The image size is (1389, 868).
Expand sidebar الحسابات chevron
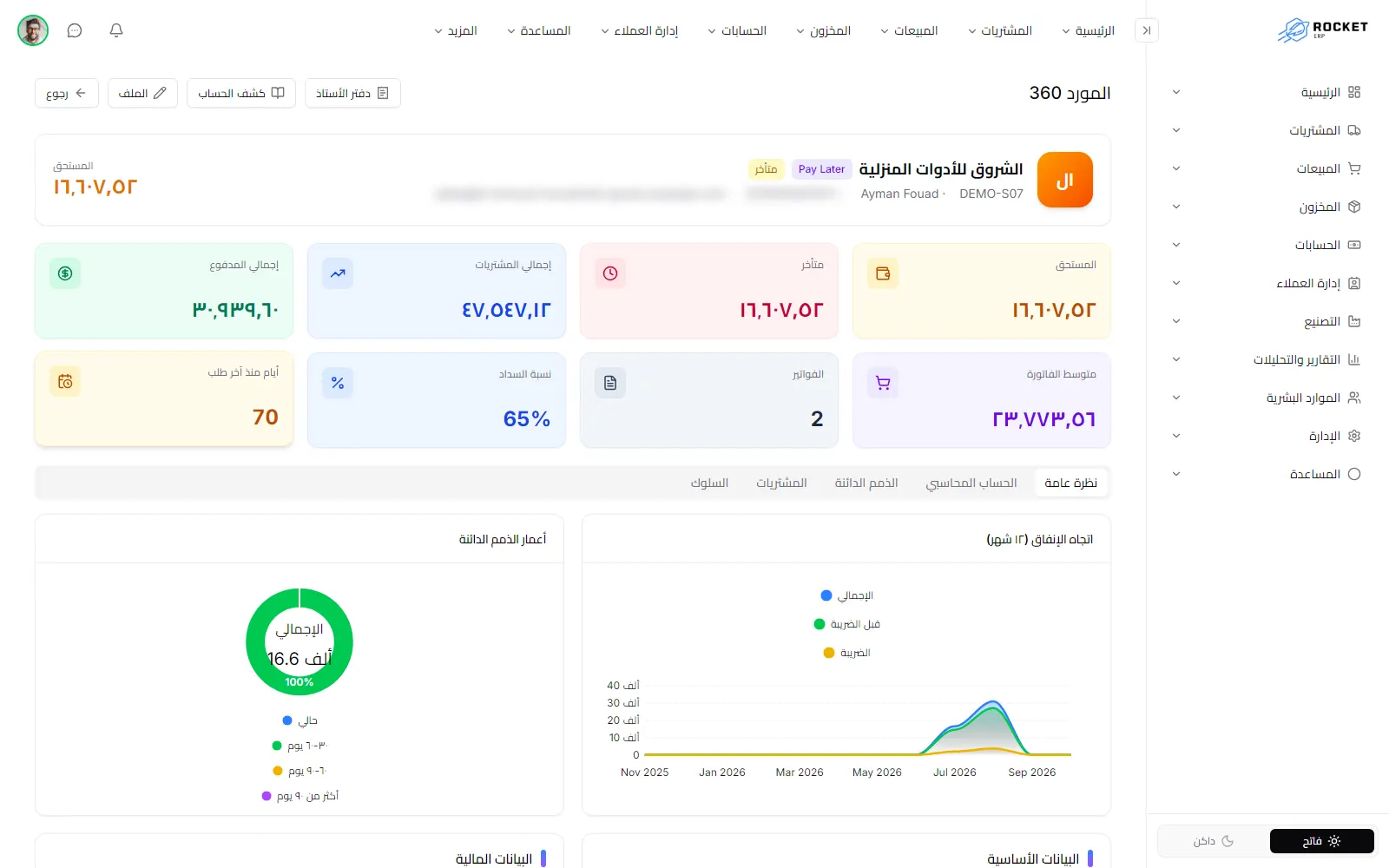[1176, 245]
